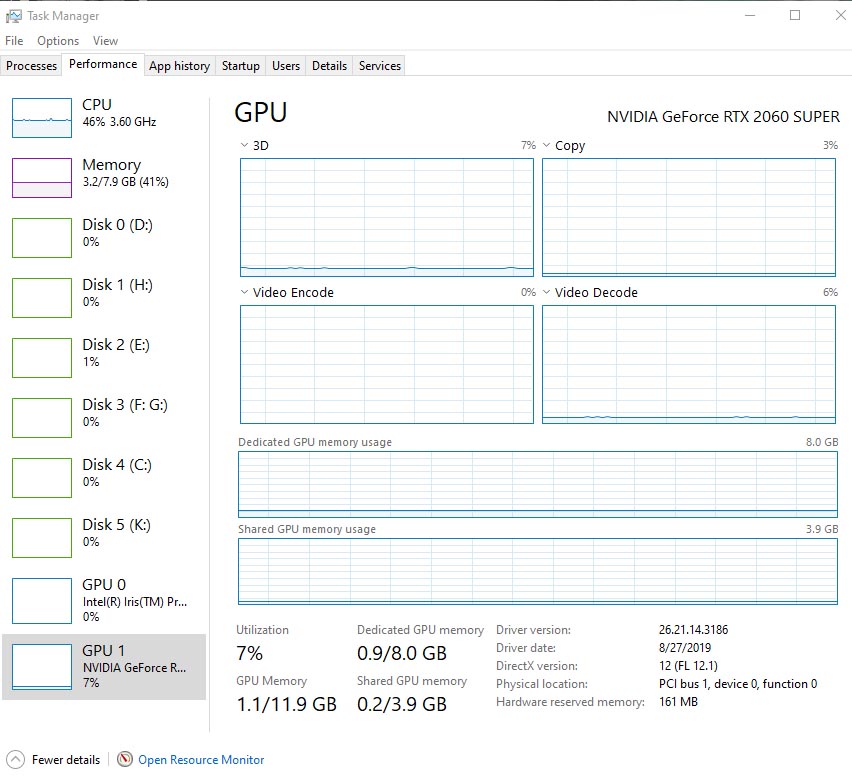Switch to the Details tab

329,66
